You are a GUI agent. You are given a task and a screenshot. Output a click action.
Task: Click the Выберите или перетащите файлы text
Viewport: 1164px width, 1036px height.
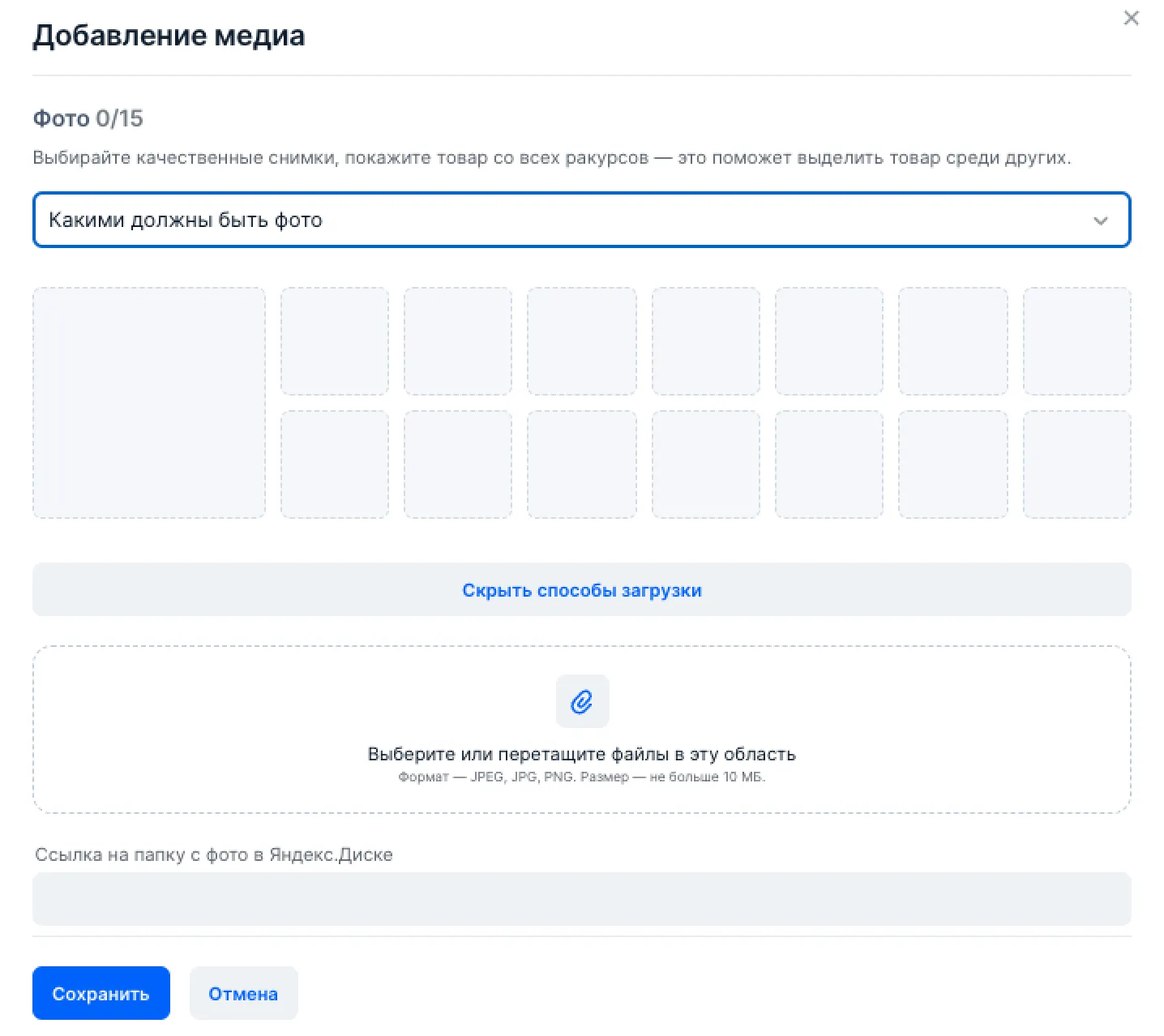point(581,754)
